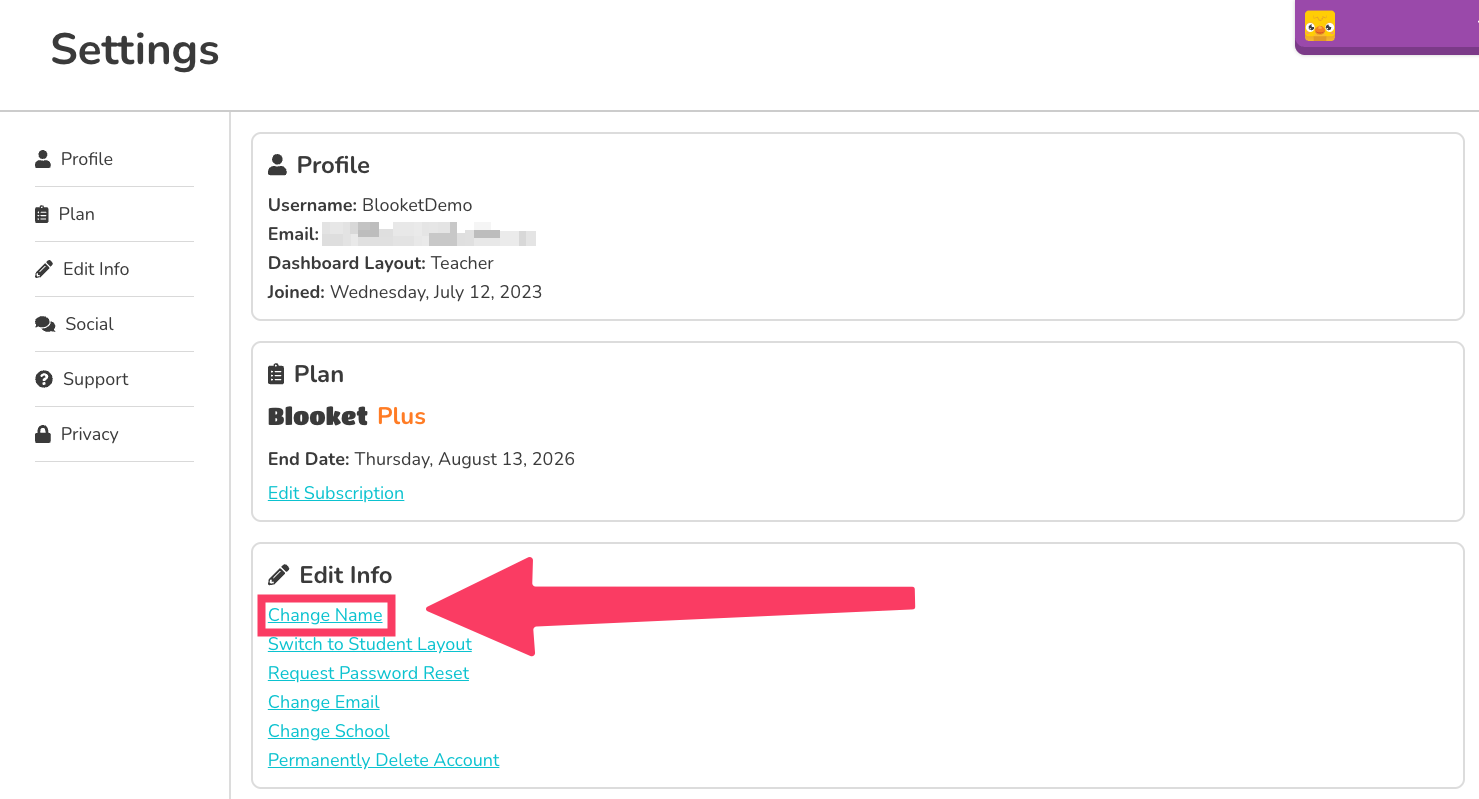Screen dimensions: 1479x799
Task: Click the chick avatar icon in purple banner
Action: (1320, 26)
